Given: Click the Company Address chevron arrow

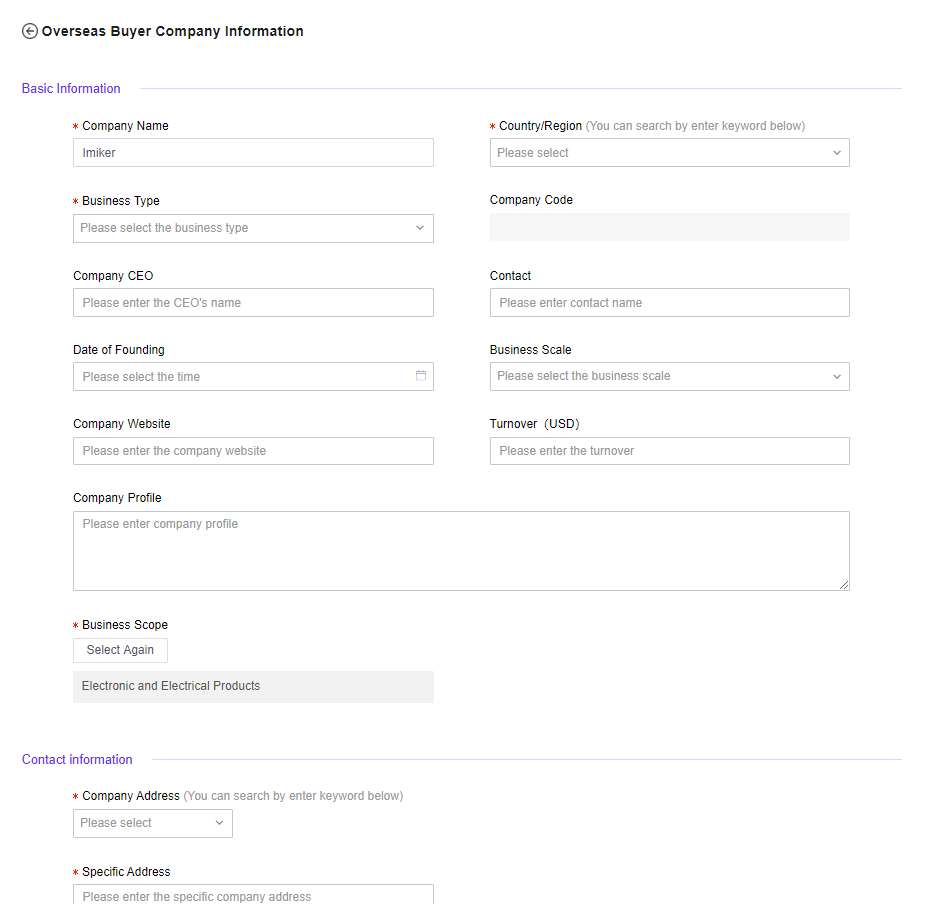Looking at the screenshot, I should (x=220, y=823).
